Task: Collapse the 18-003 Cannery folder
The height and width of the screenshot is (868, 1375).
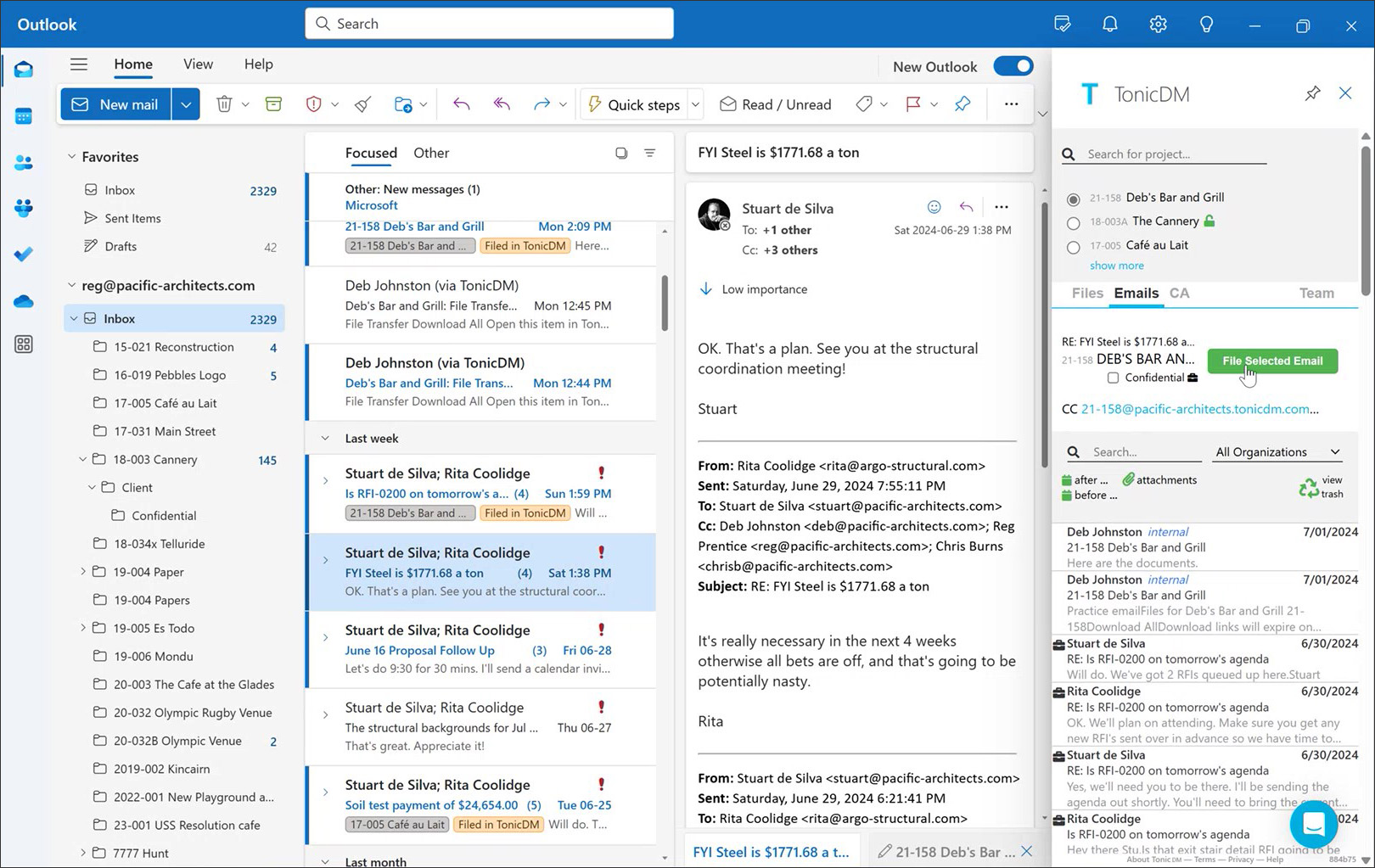Action: tap(82, 459)
